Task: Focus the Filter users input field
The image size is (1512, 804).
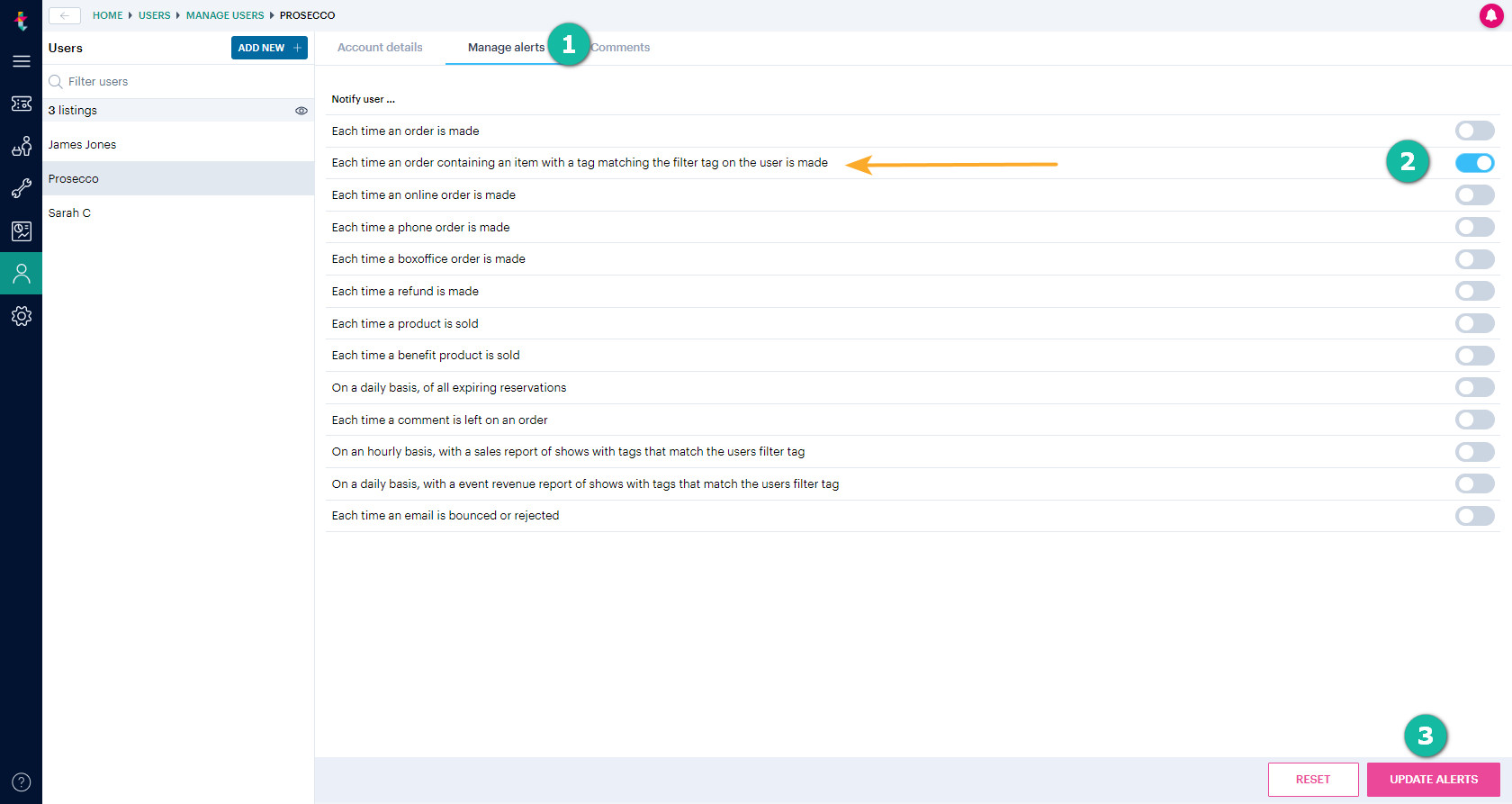Action: (x=178, y=82)
